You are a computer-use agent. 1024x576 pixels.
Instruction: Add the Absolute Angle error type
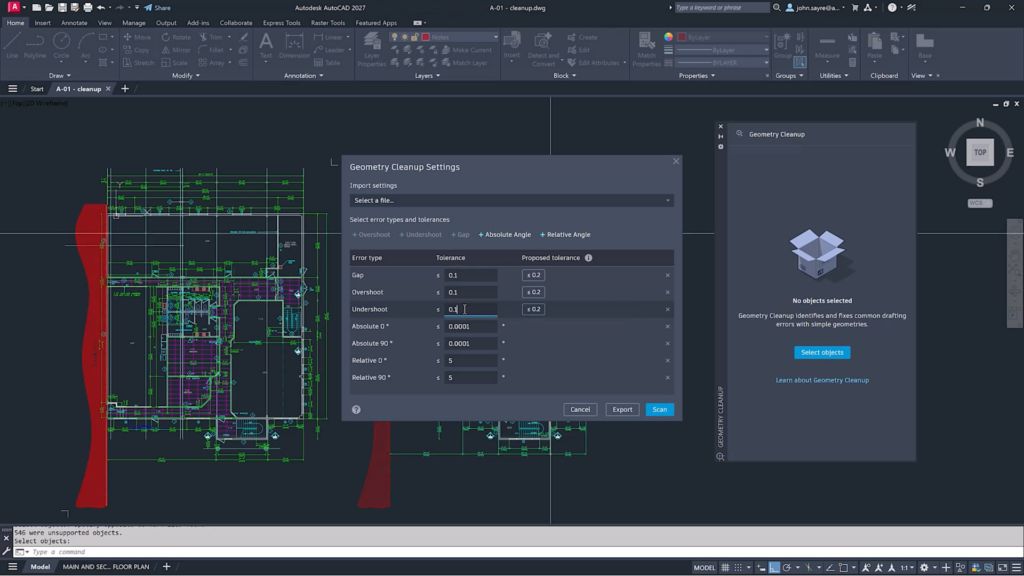pyautogui.click(x=505, y=234)
